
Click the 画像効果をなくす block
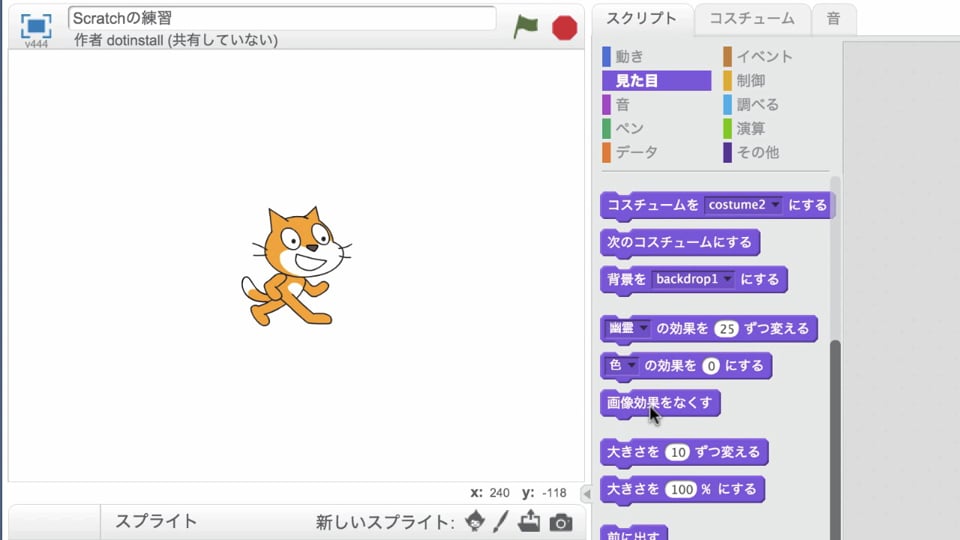[x=660, y=403]
